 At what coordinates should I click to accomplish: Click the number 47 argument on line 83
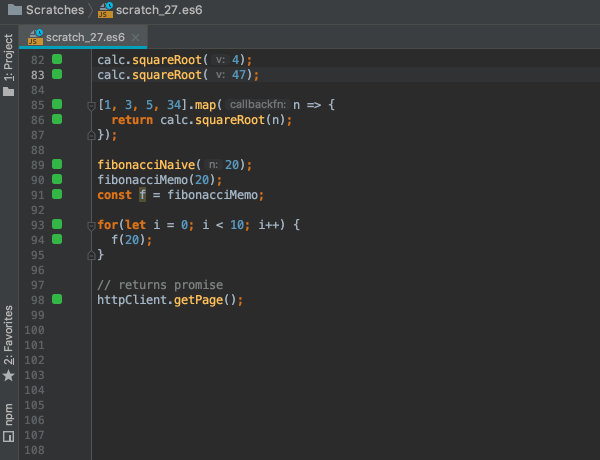pyautogui.click(x=239, y=75)
